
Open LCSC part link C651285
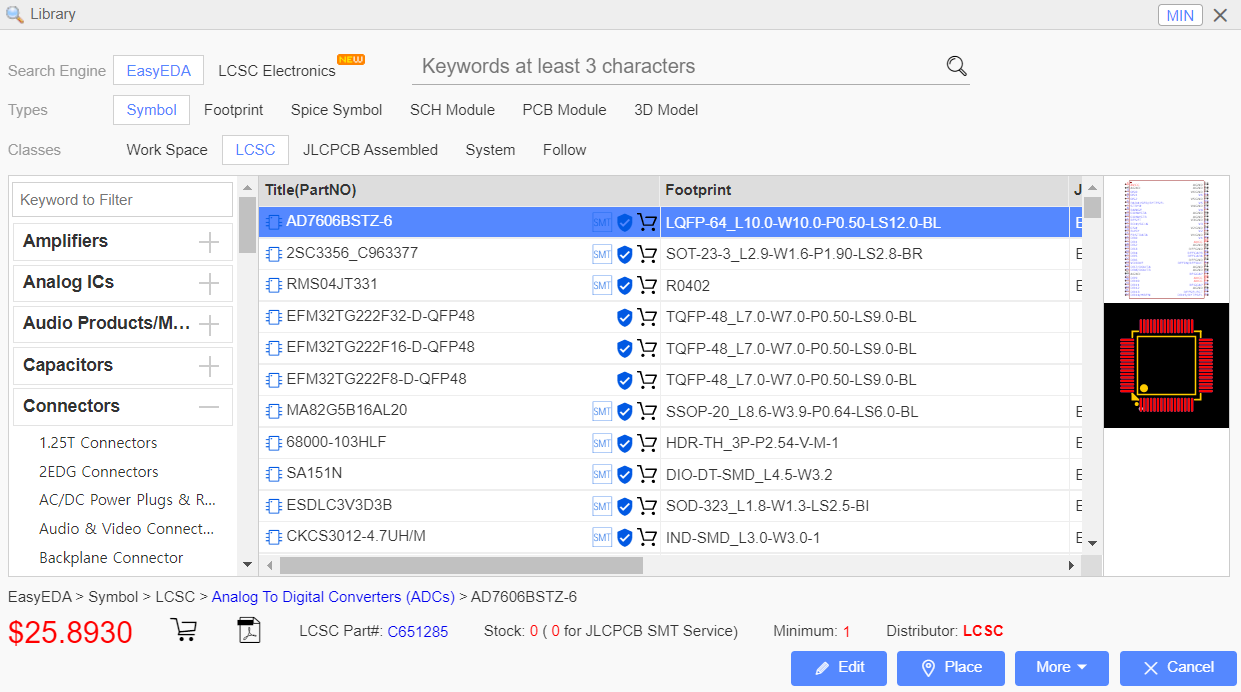pyautogui.click(x=418, y=632)
